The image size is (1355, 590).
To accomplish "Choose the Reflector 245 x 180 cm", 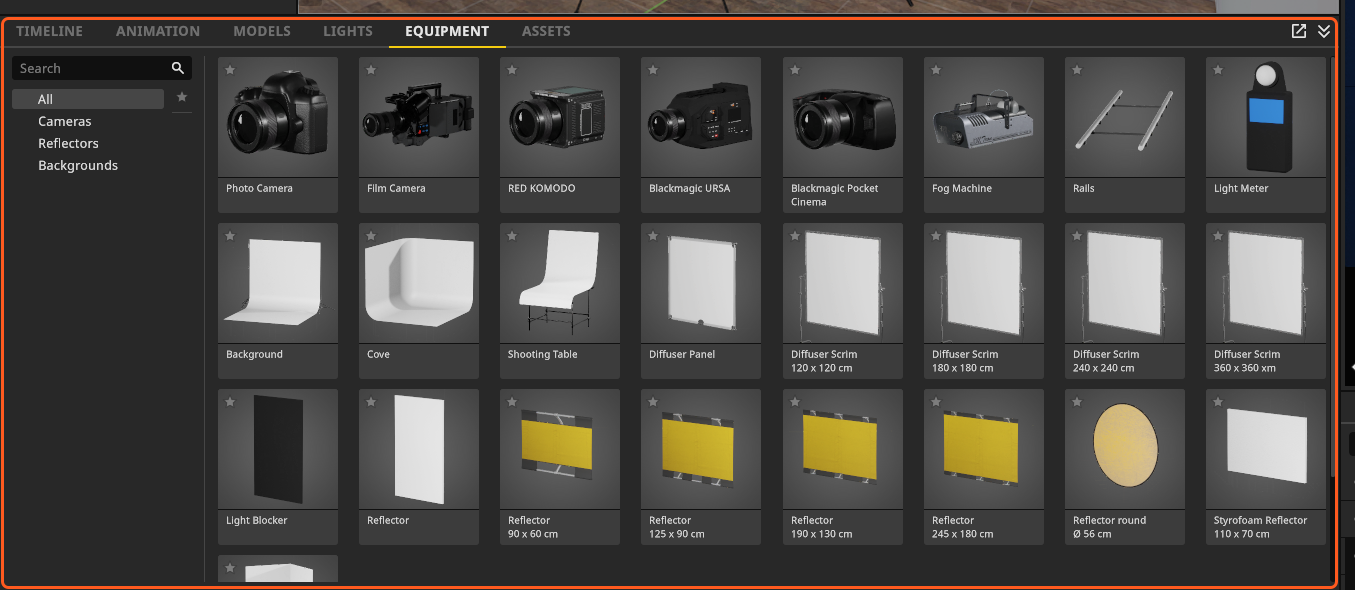I will point(984,467).
